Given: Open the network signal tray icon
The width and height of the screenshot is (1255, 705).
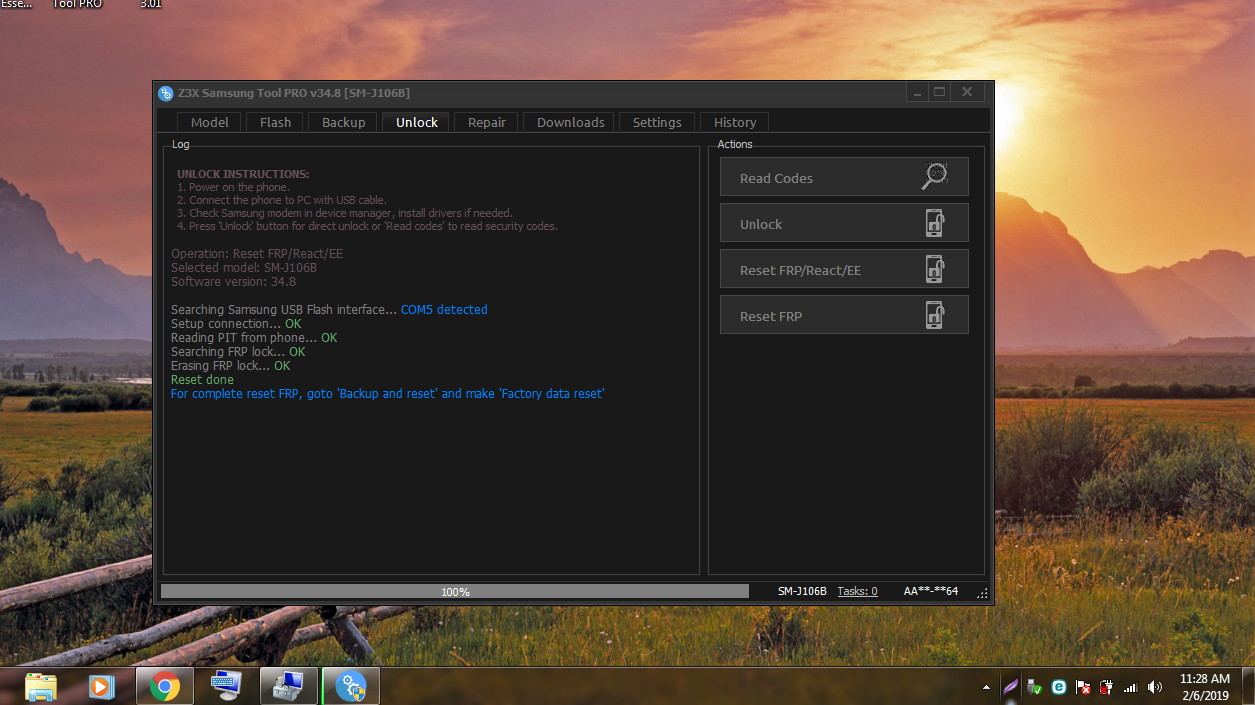Looking at the screenshot, I should click(1131, 687).
